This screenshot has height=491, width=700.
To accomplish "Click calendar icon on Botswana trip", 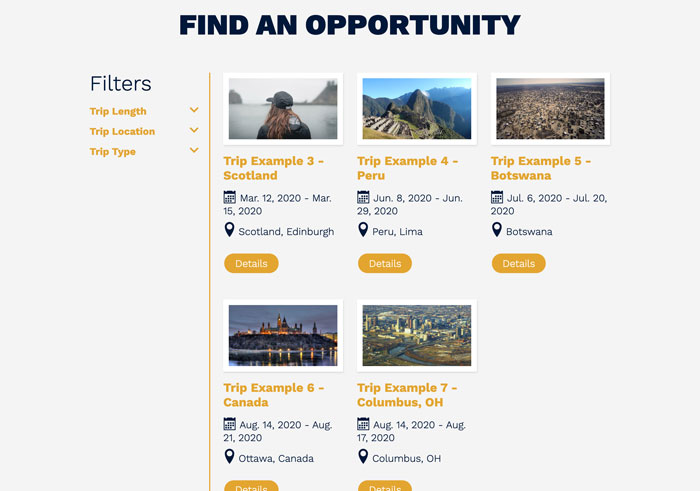I will point(497,198).
